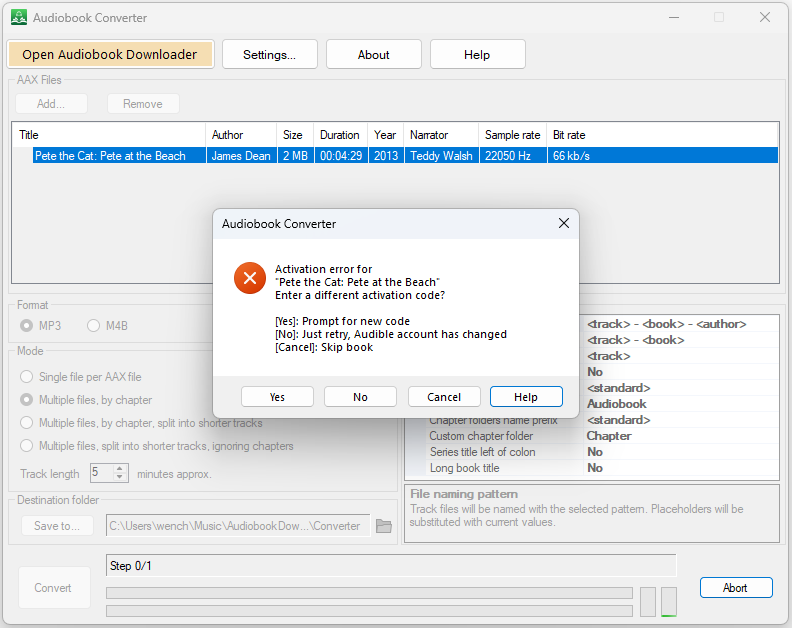Screen dimensions: 792x628
Task: Select the Pete the Cat book row
Action: click(x=110, y=156)
